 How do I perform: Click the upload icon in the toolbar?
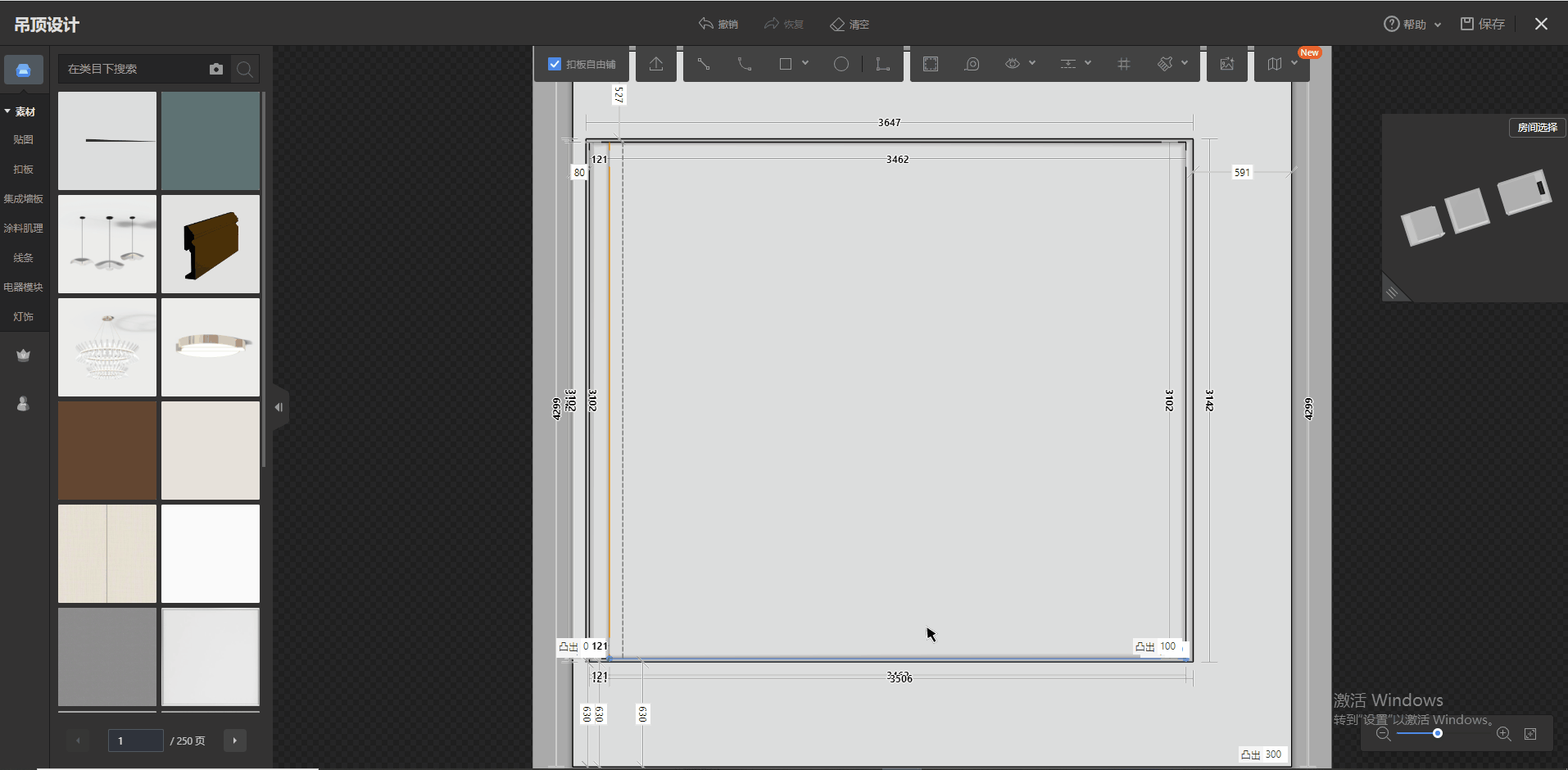(656, 64)
